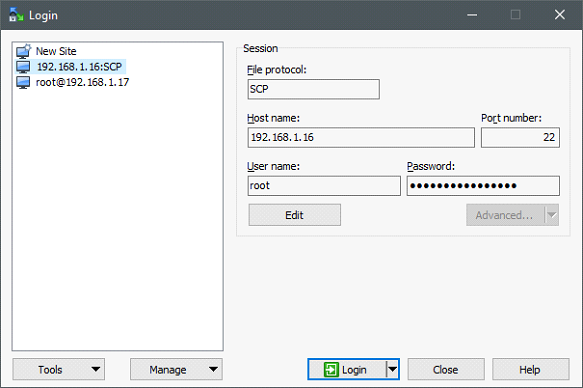The image size is (583, 388).
Task: Click the monitor icon beside 192.168.1.16:SCP
Action: pyautogui.click(x=23, y=67)
